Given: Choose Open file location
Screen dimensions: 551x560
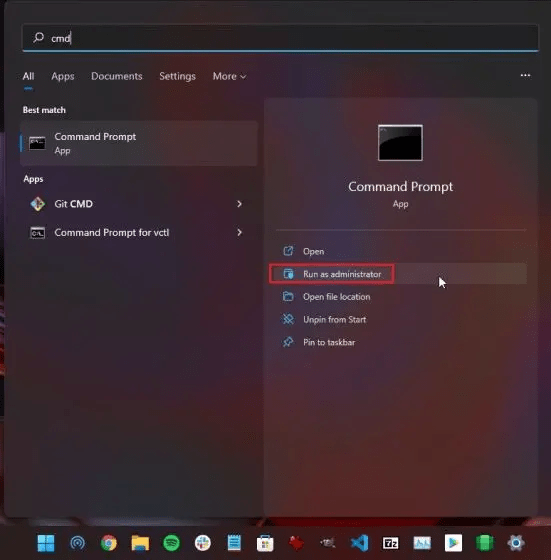Looking at the screenshot, I should (401, 297).
